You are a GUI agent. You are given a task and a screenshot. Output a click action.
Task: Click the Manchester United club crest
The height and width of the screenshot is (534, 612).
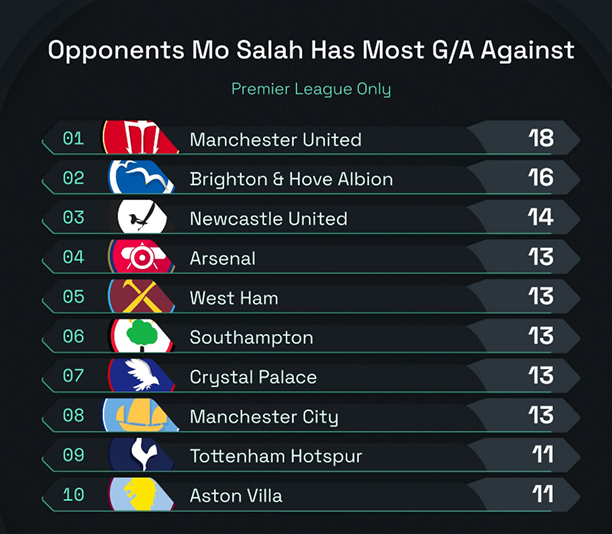coord(142,138)
